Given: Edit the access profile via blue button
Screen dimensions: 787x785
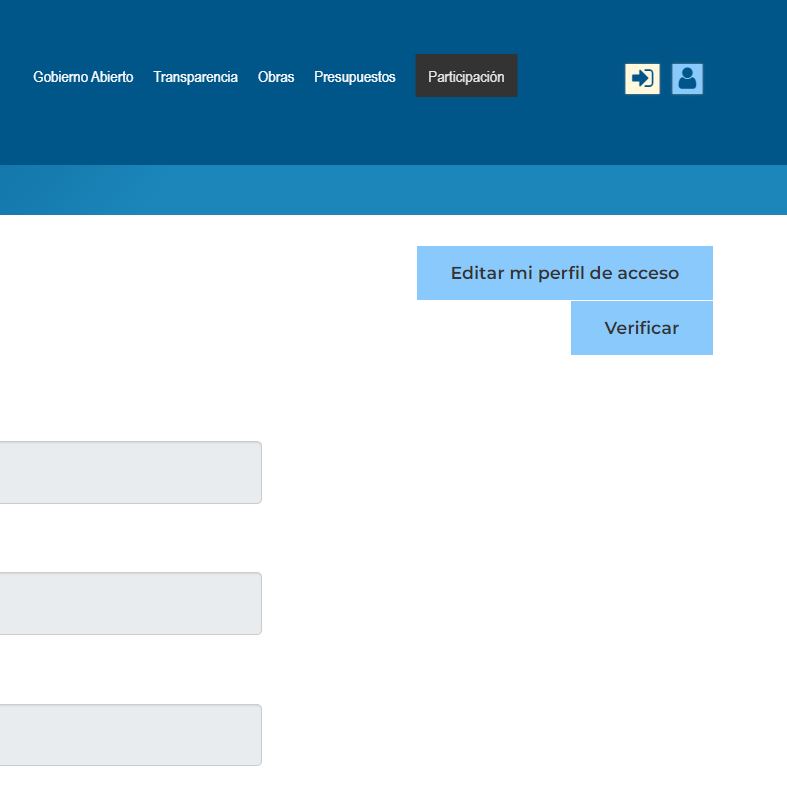Looking at the screenshot, I should 564,273.
